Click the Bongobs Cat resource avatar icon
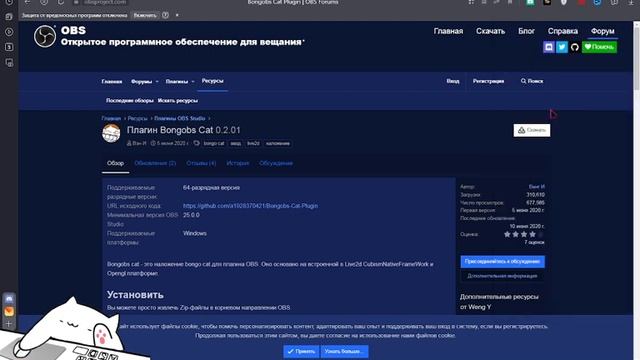This screenshot has height=360, width=640. (x=111, y=133)
